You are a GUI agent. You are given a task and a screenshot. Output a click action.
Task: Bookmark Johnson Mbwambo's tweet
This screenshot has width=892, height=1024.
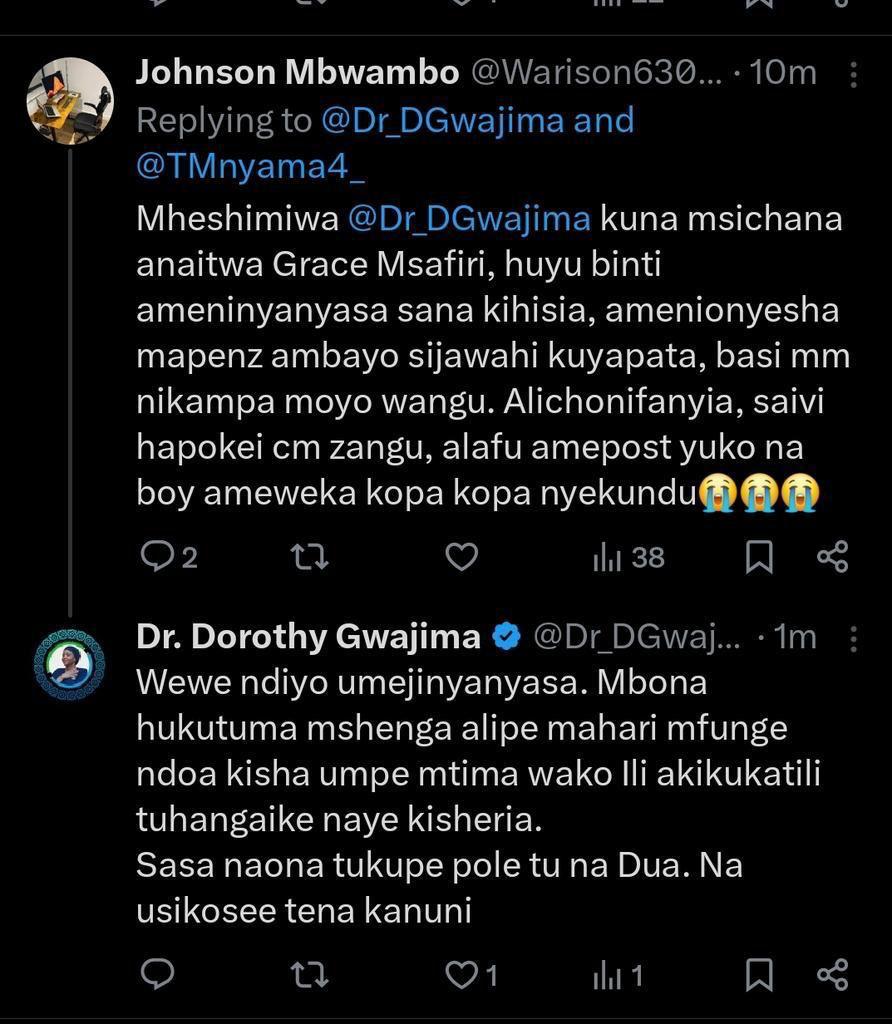(759, 557)
